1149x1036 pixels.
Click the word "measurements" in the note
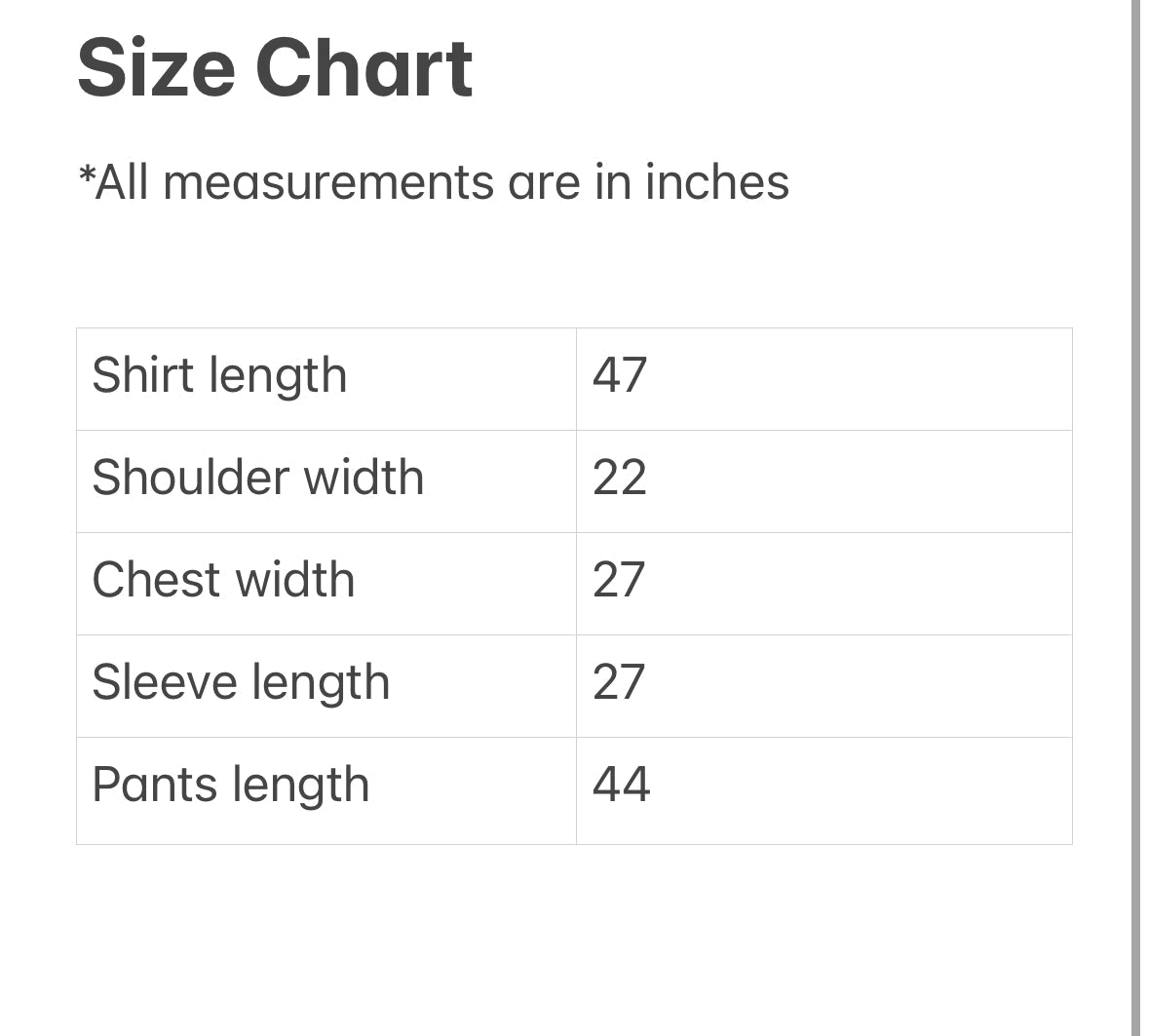(x=329, y=182)
